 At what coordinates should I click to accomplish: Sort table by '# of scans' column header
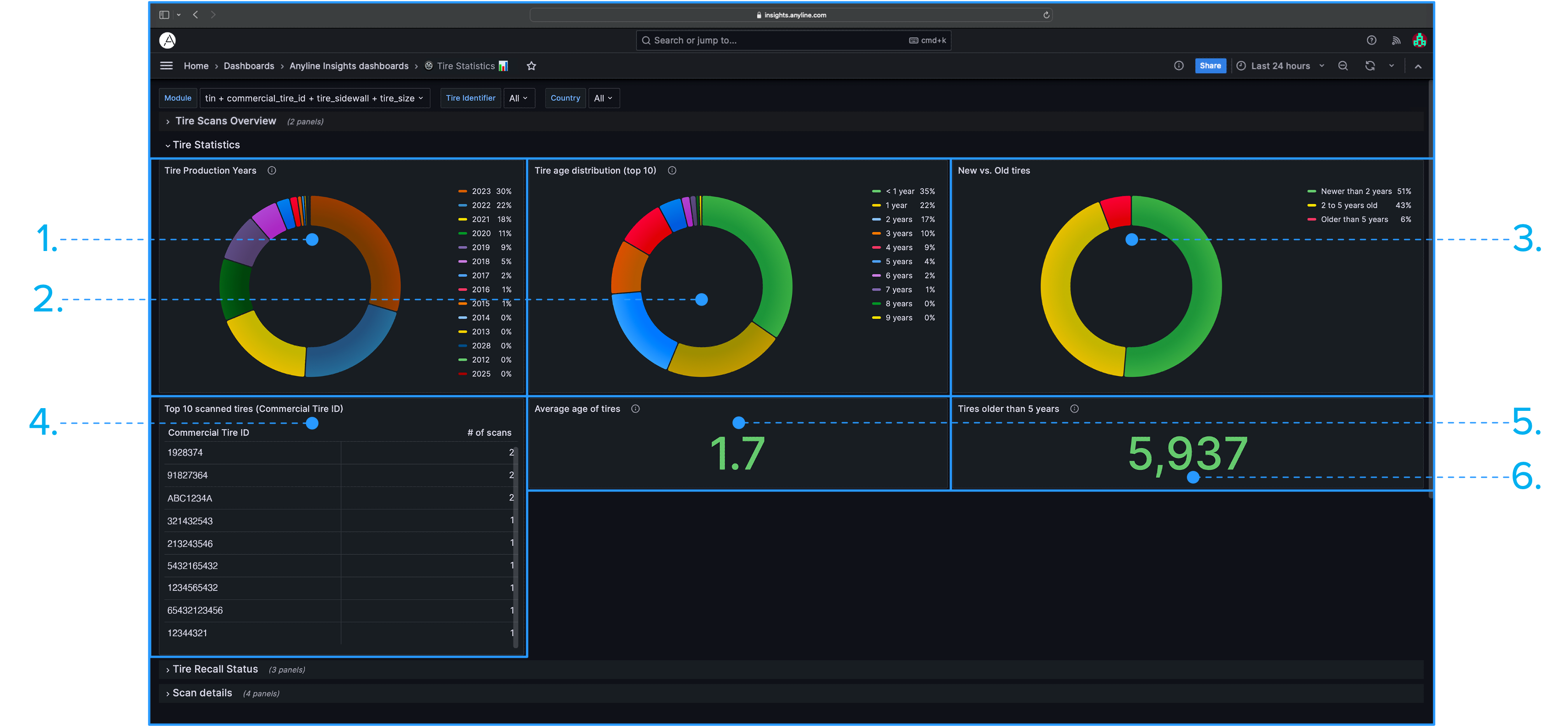pos(489,432)
